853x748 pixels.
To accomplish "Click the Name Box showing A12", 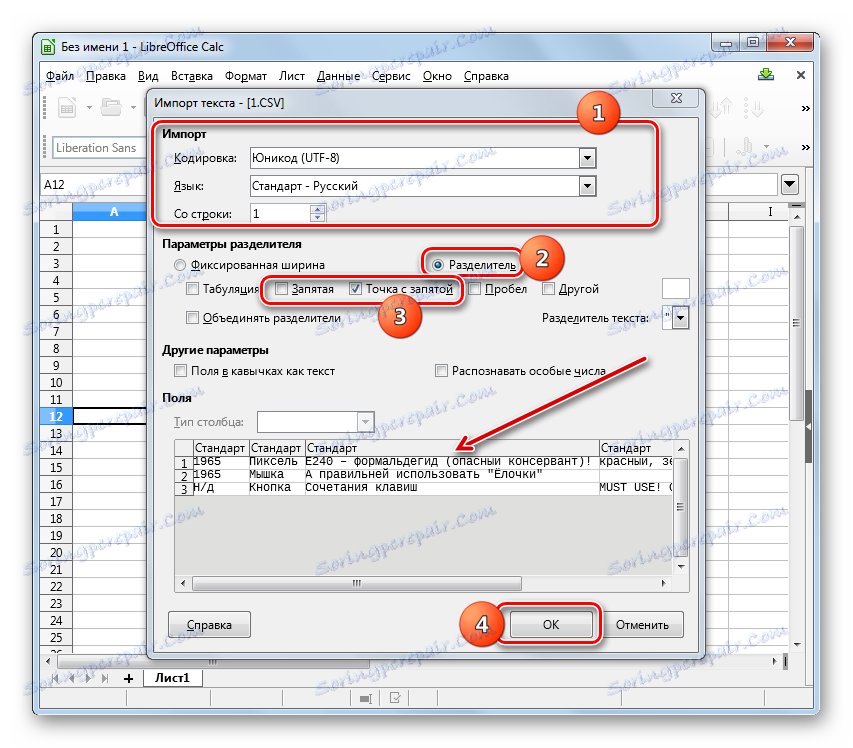I will pos(92,185).
